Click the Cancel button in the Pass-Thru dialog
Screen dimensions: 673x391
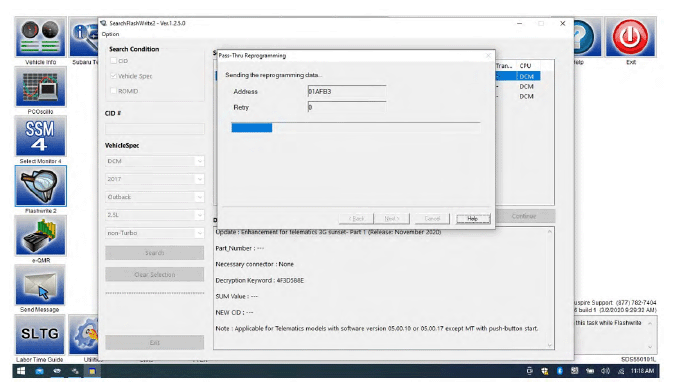[x=432, y=218]
